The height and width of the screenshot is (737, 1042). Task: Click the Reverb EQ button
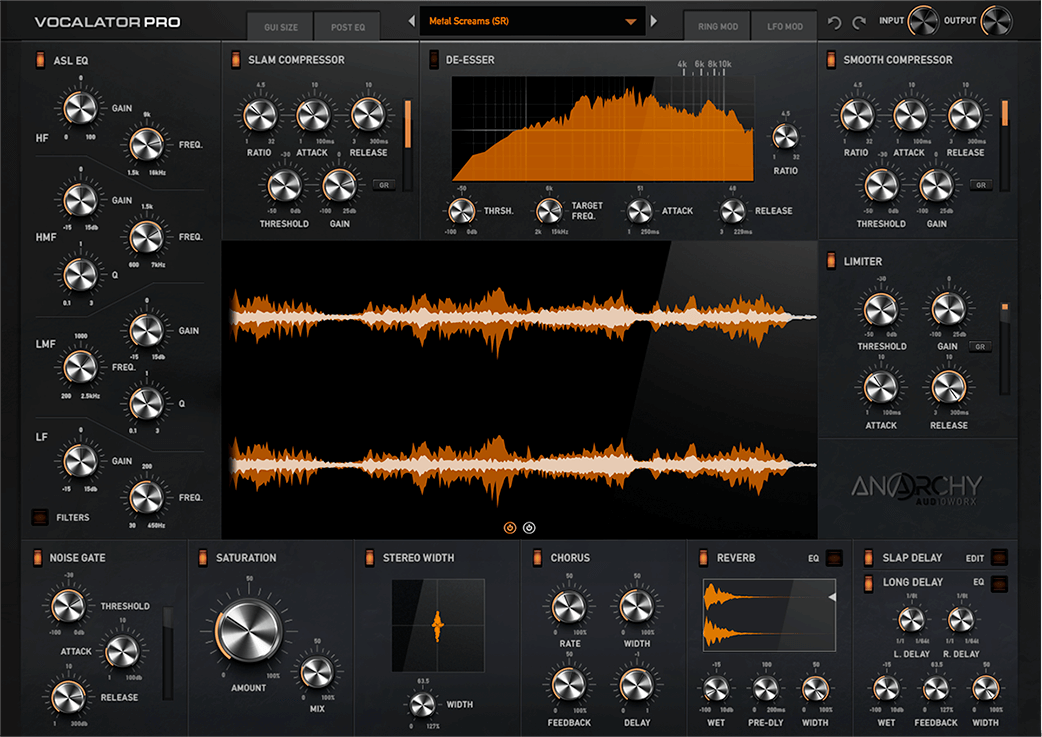834,558
